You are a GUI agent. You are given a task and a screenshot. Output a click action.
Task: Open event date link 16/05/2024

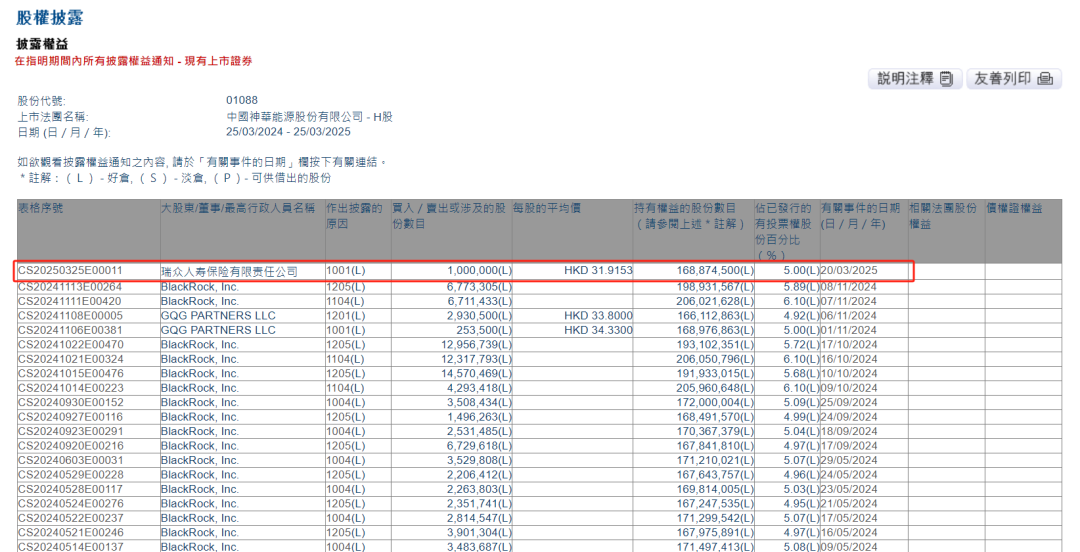pyautogui.click(x=849, y=533)
